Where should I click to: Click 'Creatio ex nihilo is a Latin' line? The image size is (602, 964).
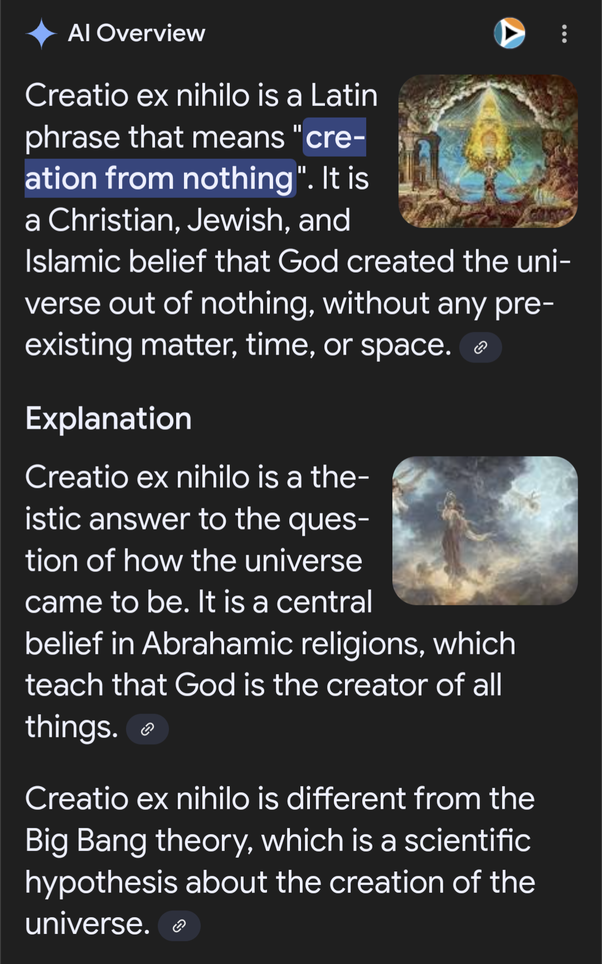[200, 96]
